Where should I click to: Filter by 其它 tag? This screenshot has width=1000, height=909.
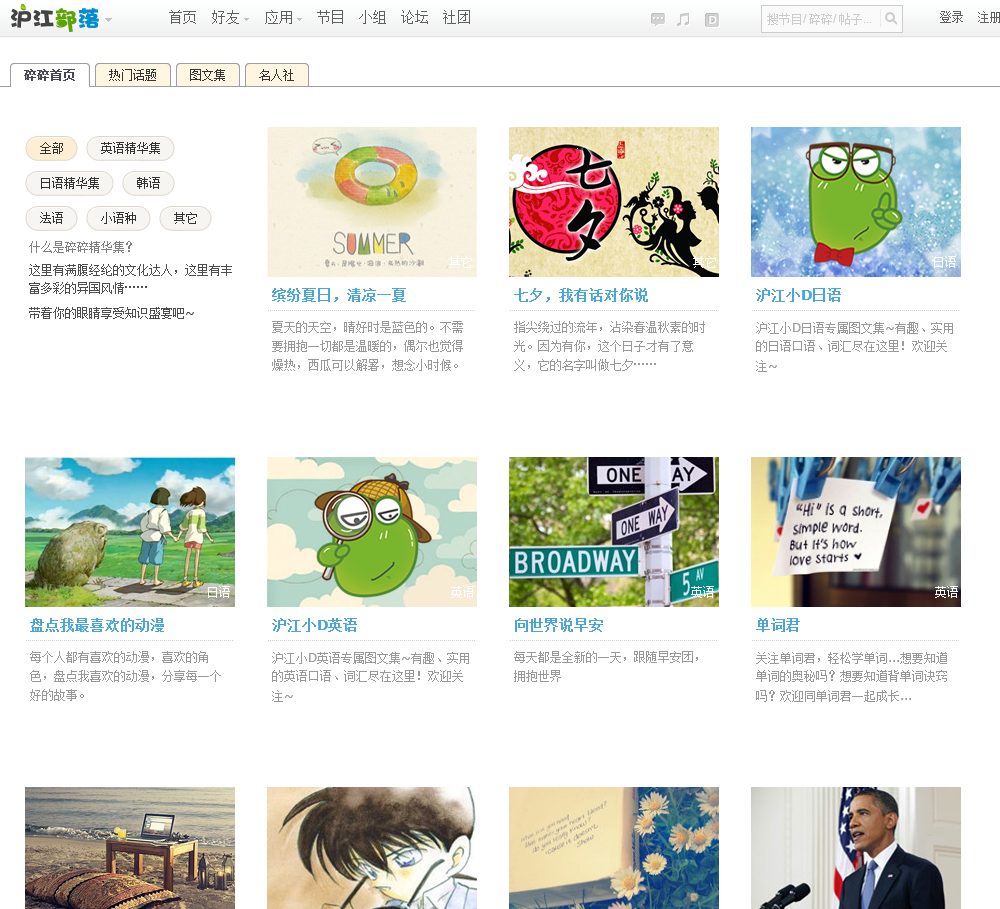click(185, 218)
